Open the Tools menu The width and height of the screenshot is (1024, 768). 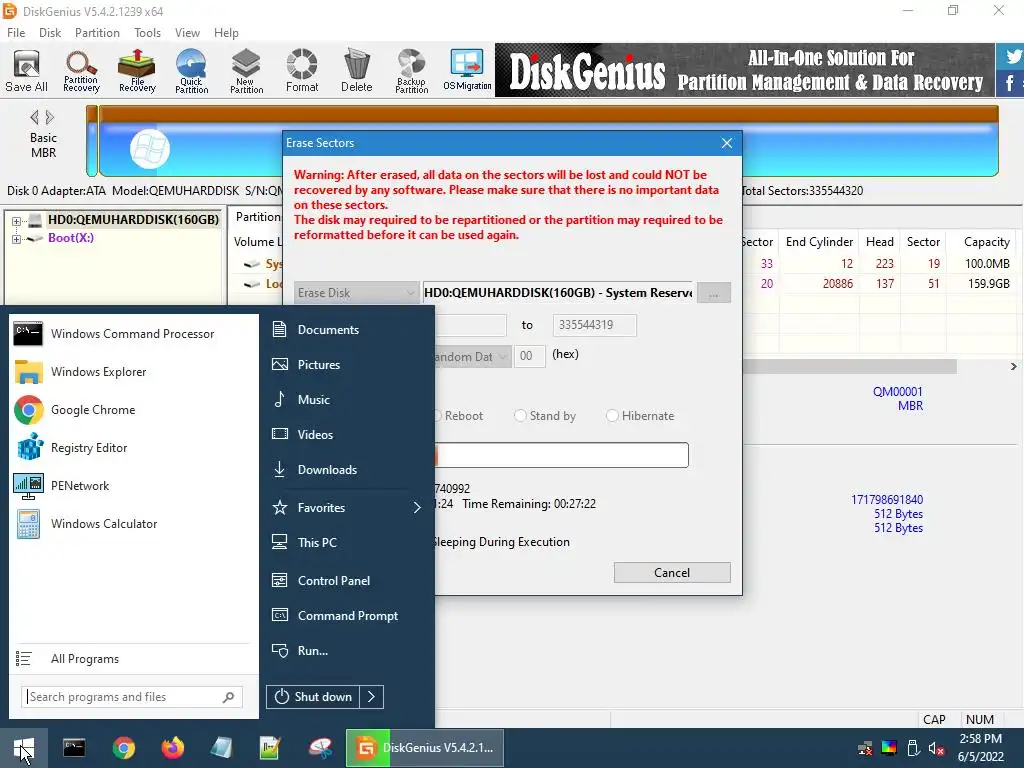(x=147, y=33)
